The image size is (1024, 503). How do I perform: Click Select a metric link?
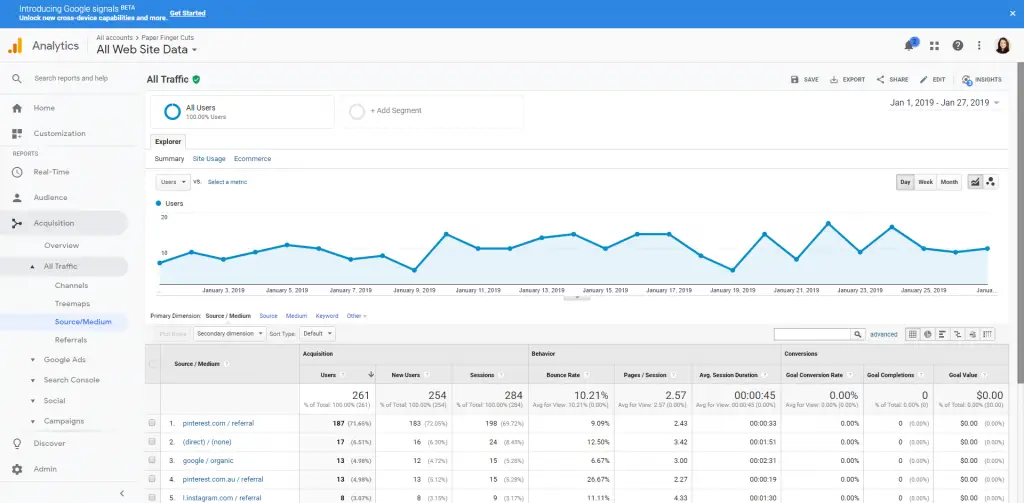click(x=227, y=182)
